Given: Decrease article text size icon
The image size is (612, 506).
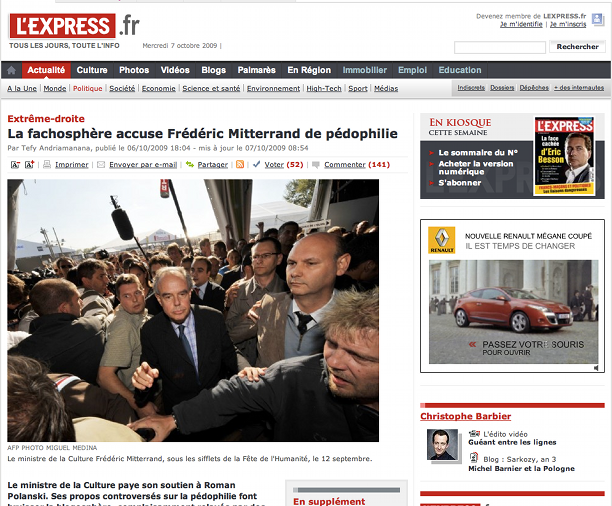Looking at the screenshot, I should tap(15, 165).
